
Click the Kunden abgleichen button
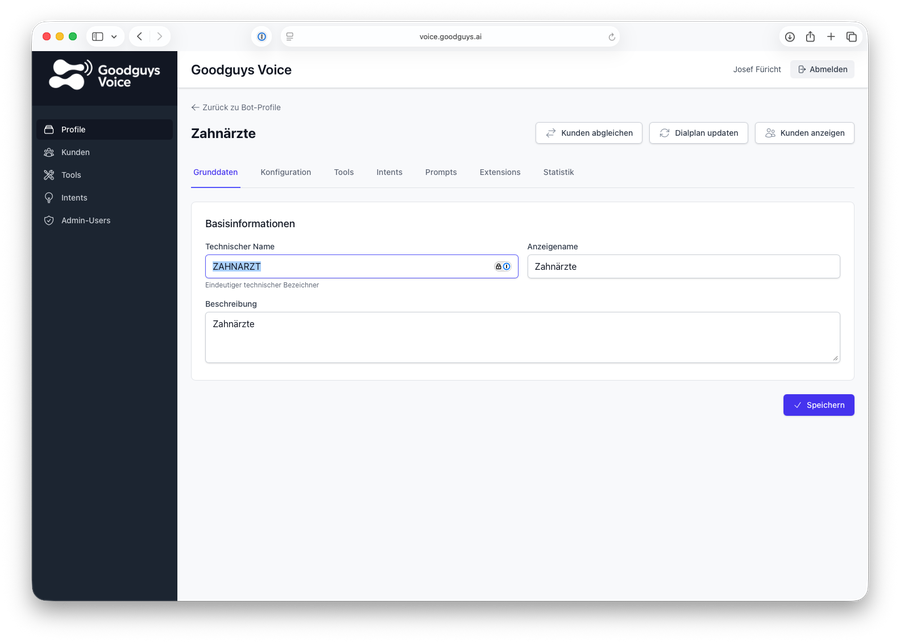pos(588,133)
